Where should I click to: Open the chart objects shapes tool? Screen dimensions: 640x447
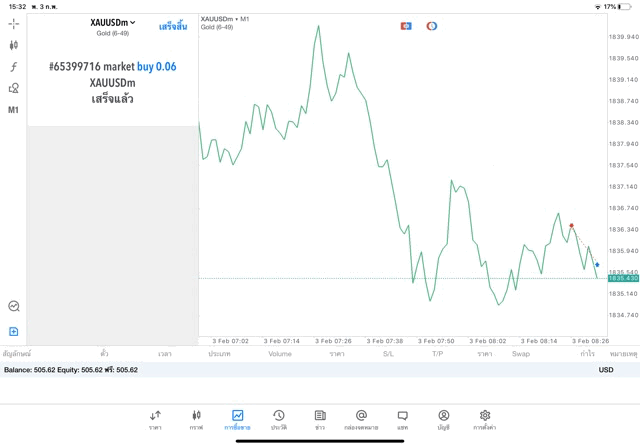[x=13, y=88]
